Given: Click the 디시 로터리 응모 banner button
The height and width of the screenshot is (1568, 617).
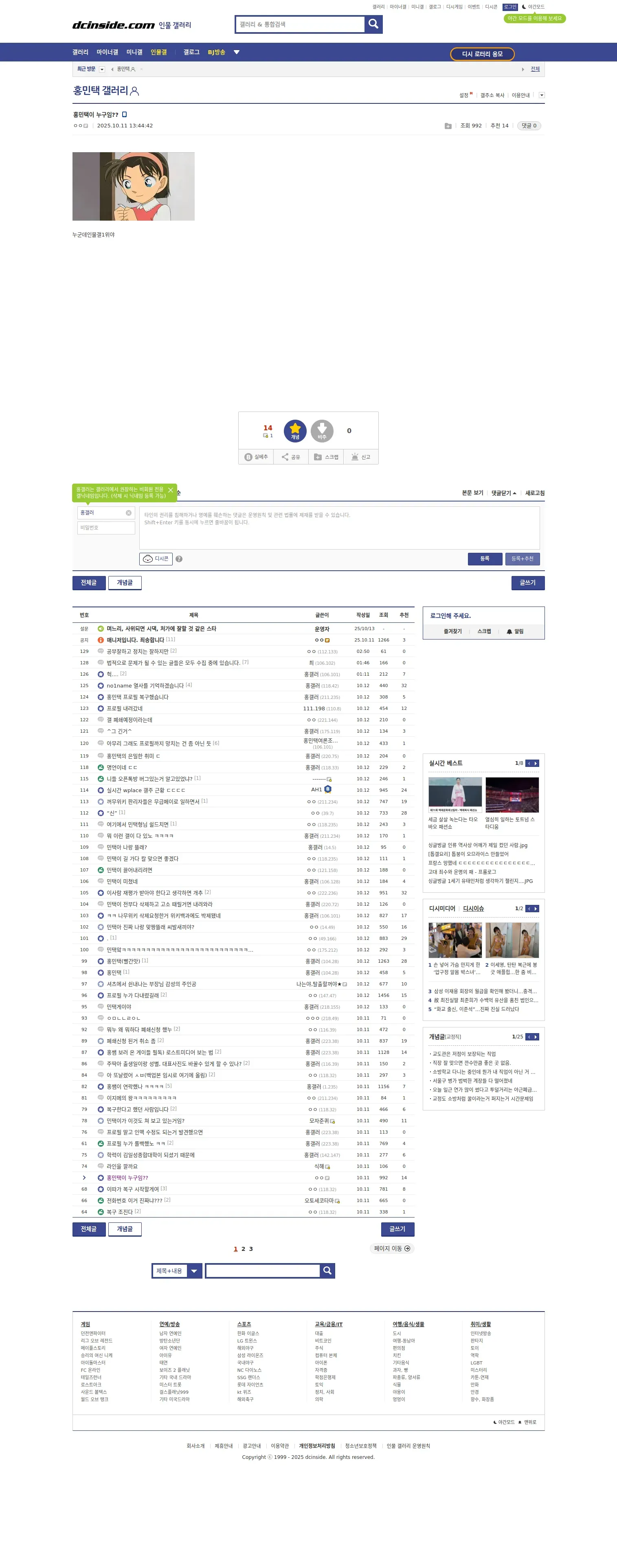Looking at the screenshot, I should point(482,54).
